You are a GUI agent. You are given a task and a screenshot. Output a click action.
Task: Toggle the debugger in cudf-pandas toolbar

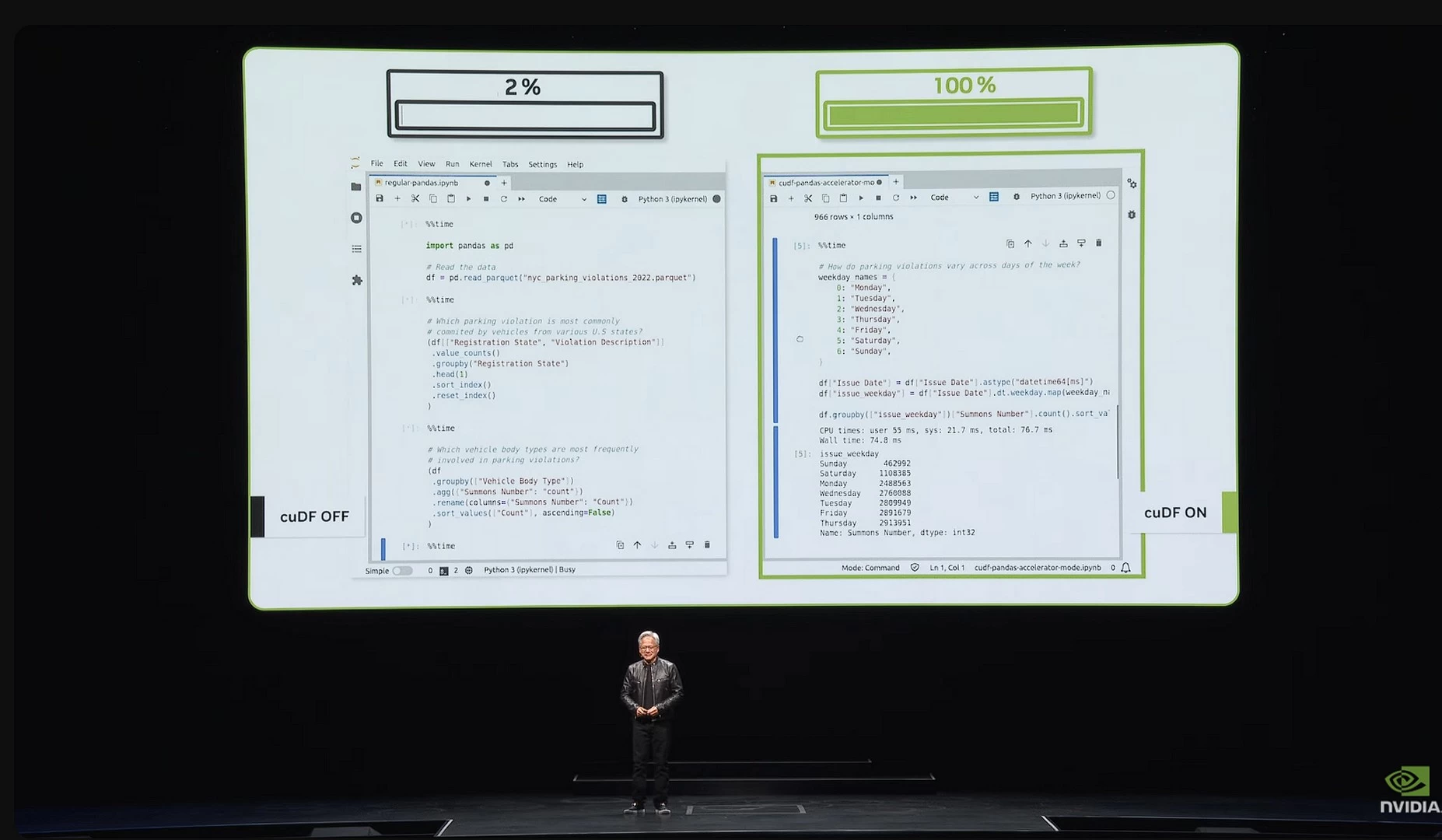click(x=1016, y=197)
